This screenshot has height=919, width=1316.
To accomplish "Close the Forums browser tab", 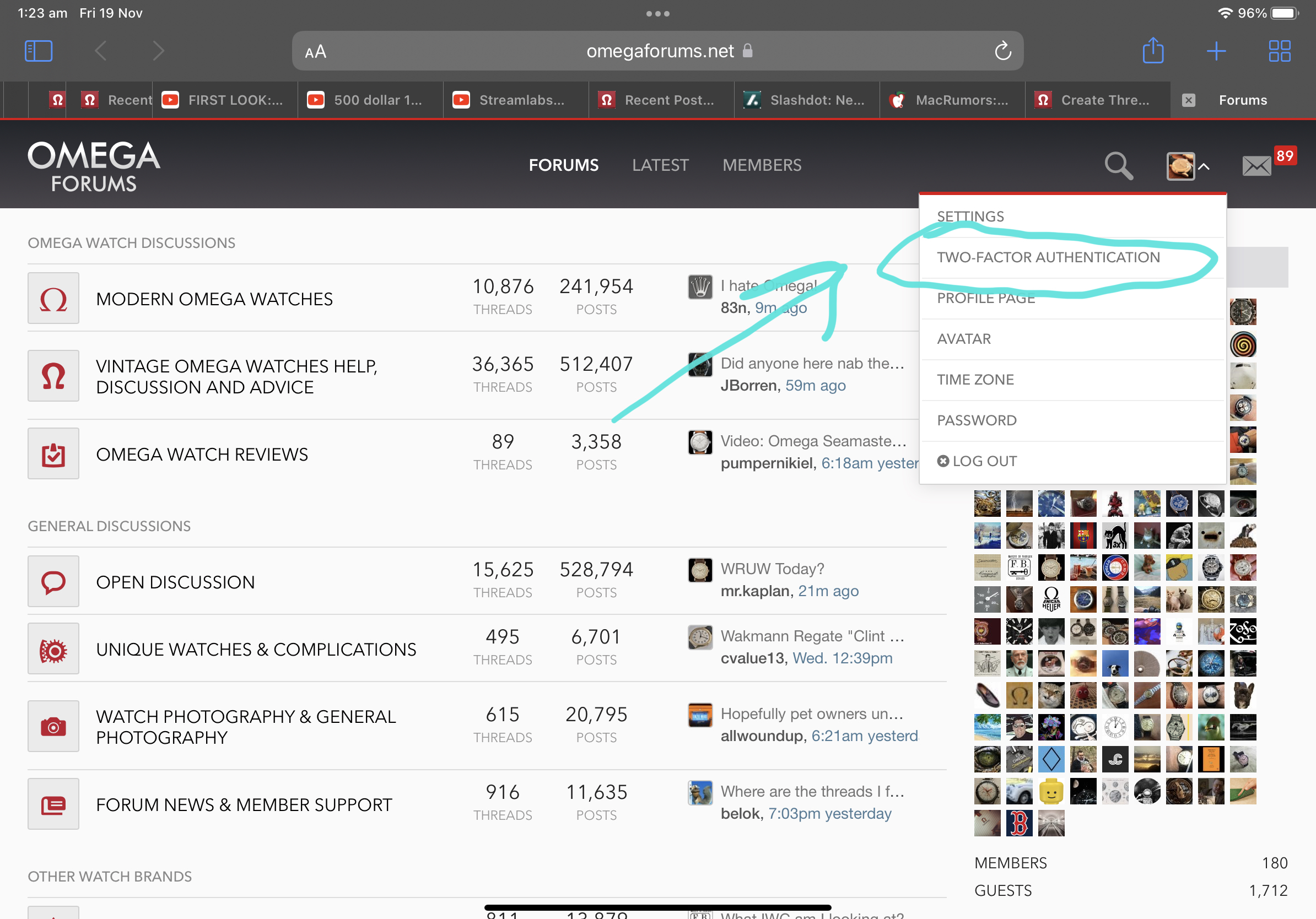I will pos(1188,100).
